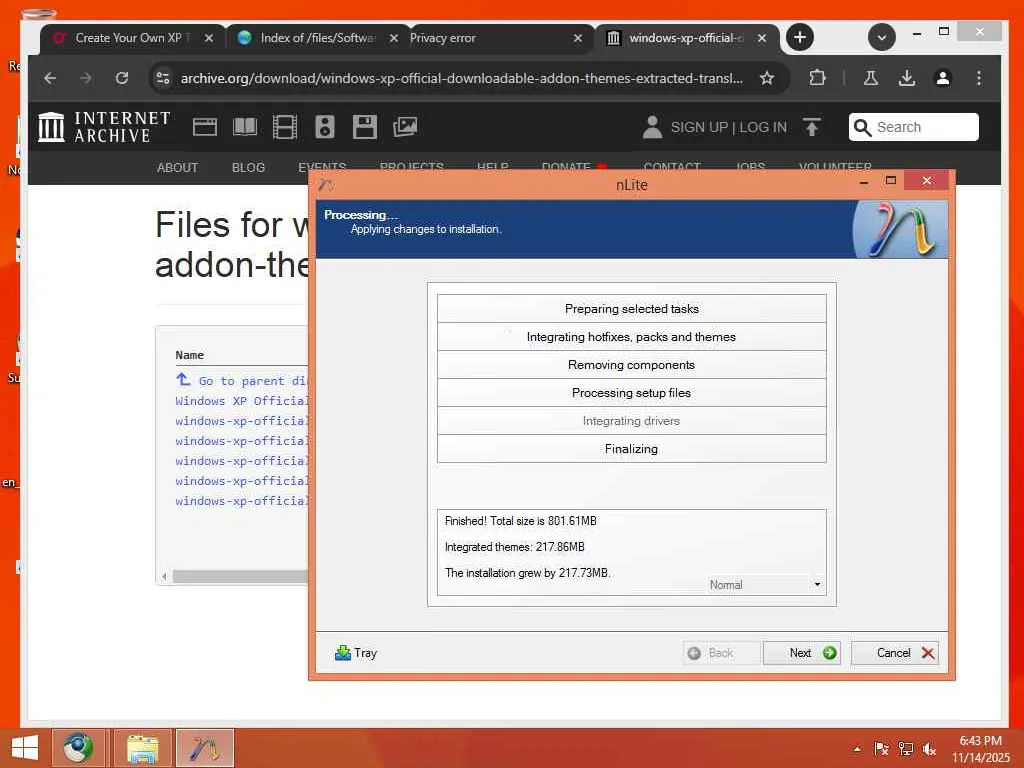This screenshot has width=1024, height=768.
Task: Open a new browser tab
Action: tap(800, 37)
